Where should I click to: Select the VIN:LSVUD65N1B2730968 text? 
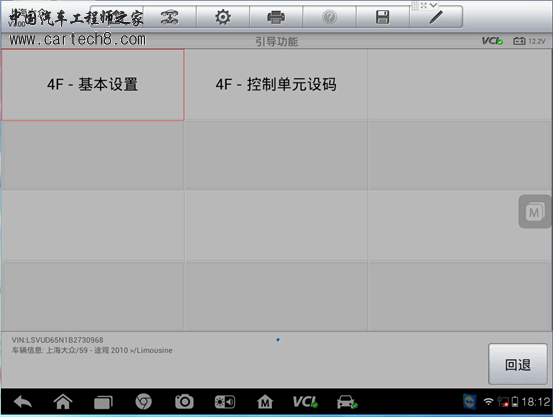pyautogui.click(x=57, y=340)
